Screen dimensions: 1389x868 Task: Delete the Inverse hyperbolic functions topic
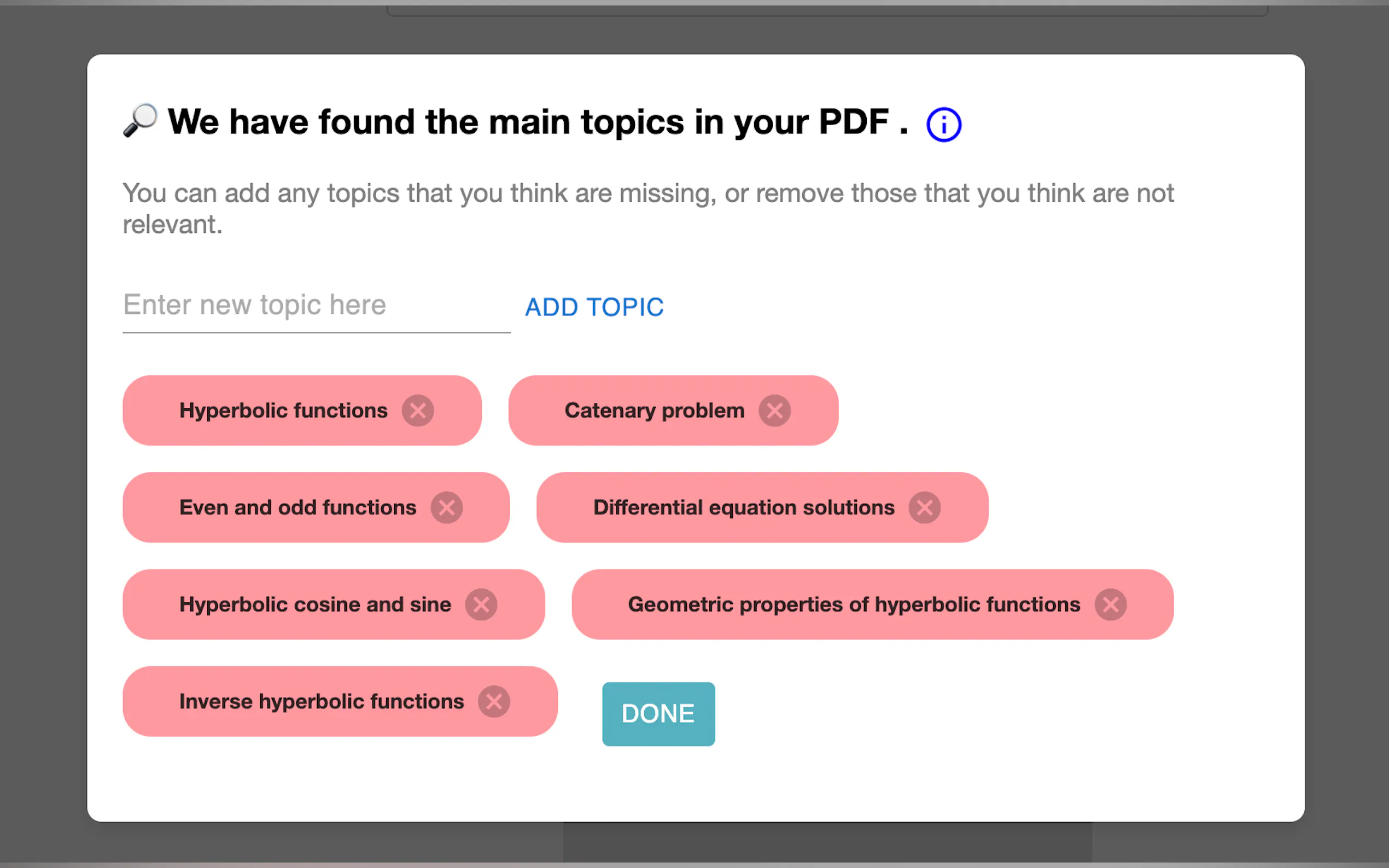click(494, 701)
